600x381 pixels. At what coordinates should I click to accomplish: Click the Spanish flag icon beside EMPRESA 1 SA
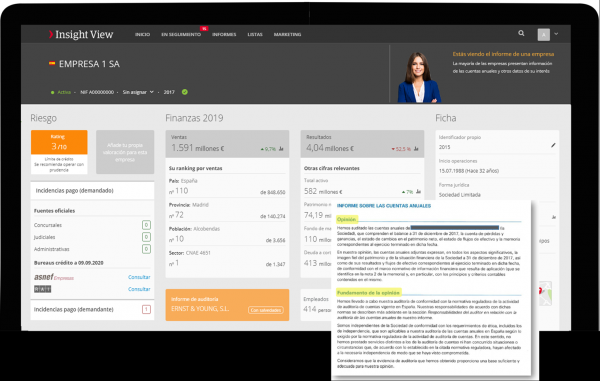click(52, 64)
